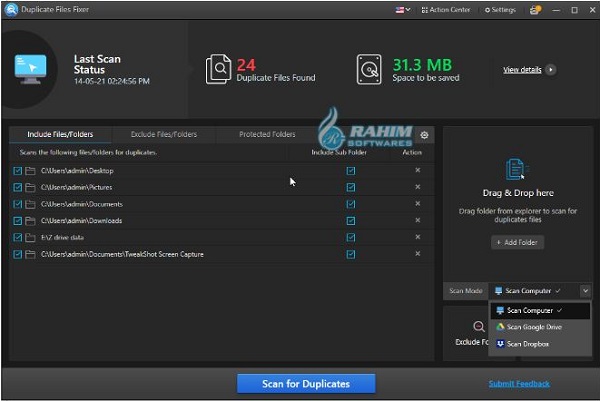600x401 pixels.
Task: Remove the Pictures folder with X
Action: [x=417, y=187]
